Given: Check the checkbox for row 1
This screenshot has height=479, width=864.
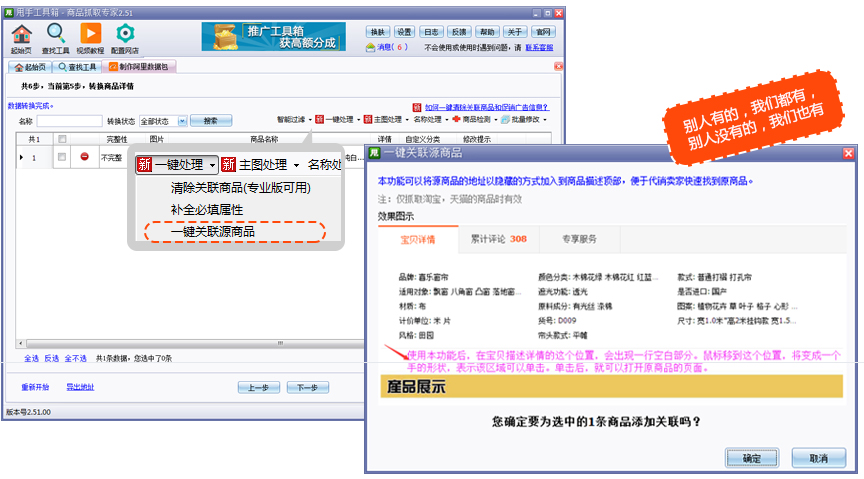Looking at the screenshot, I should [x=62, y=157].
